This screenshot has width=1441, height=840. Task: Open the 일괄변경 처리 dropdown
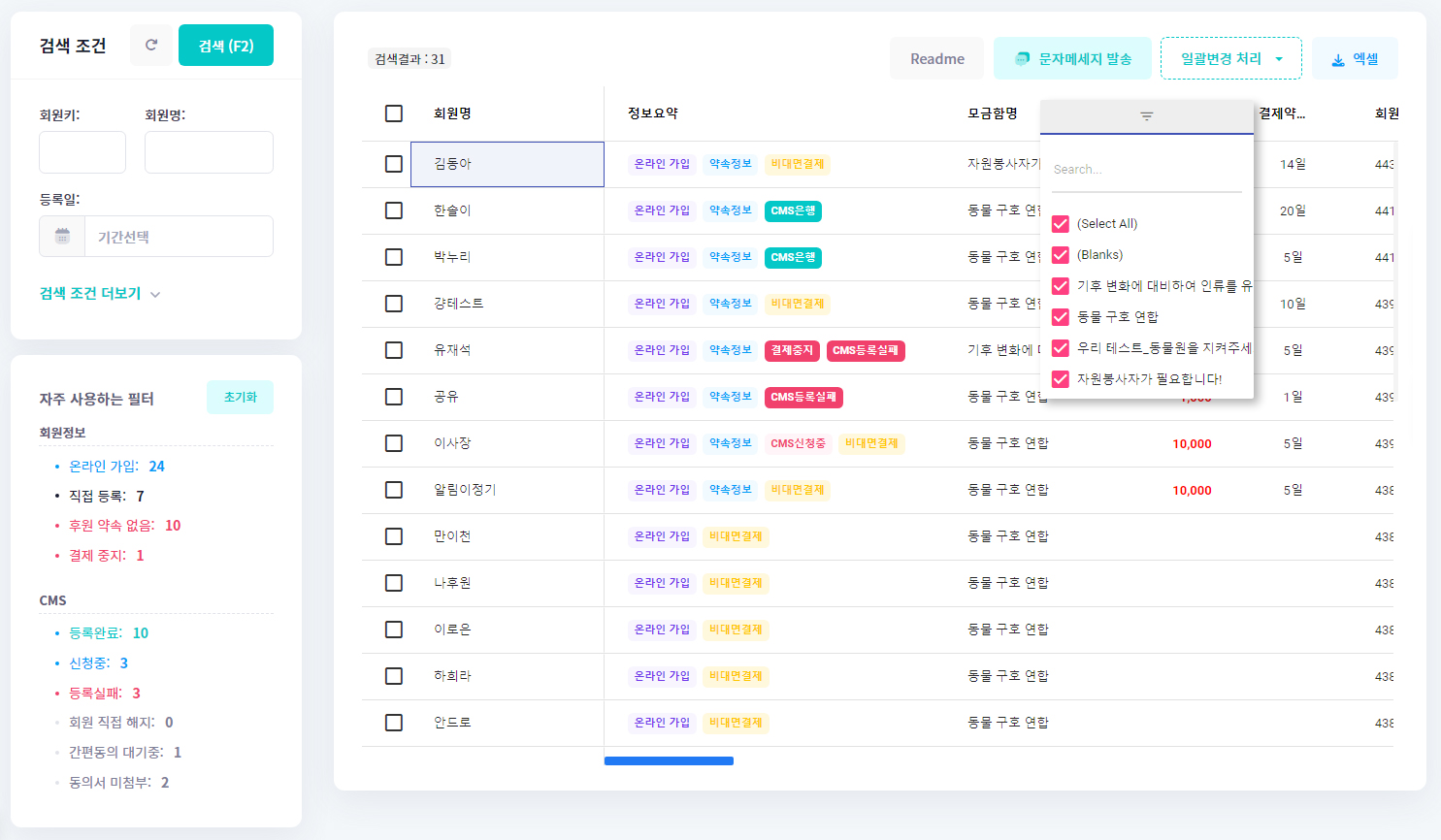[1230, 59]
